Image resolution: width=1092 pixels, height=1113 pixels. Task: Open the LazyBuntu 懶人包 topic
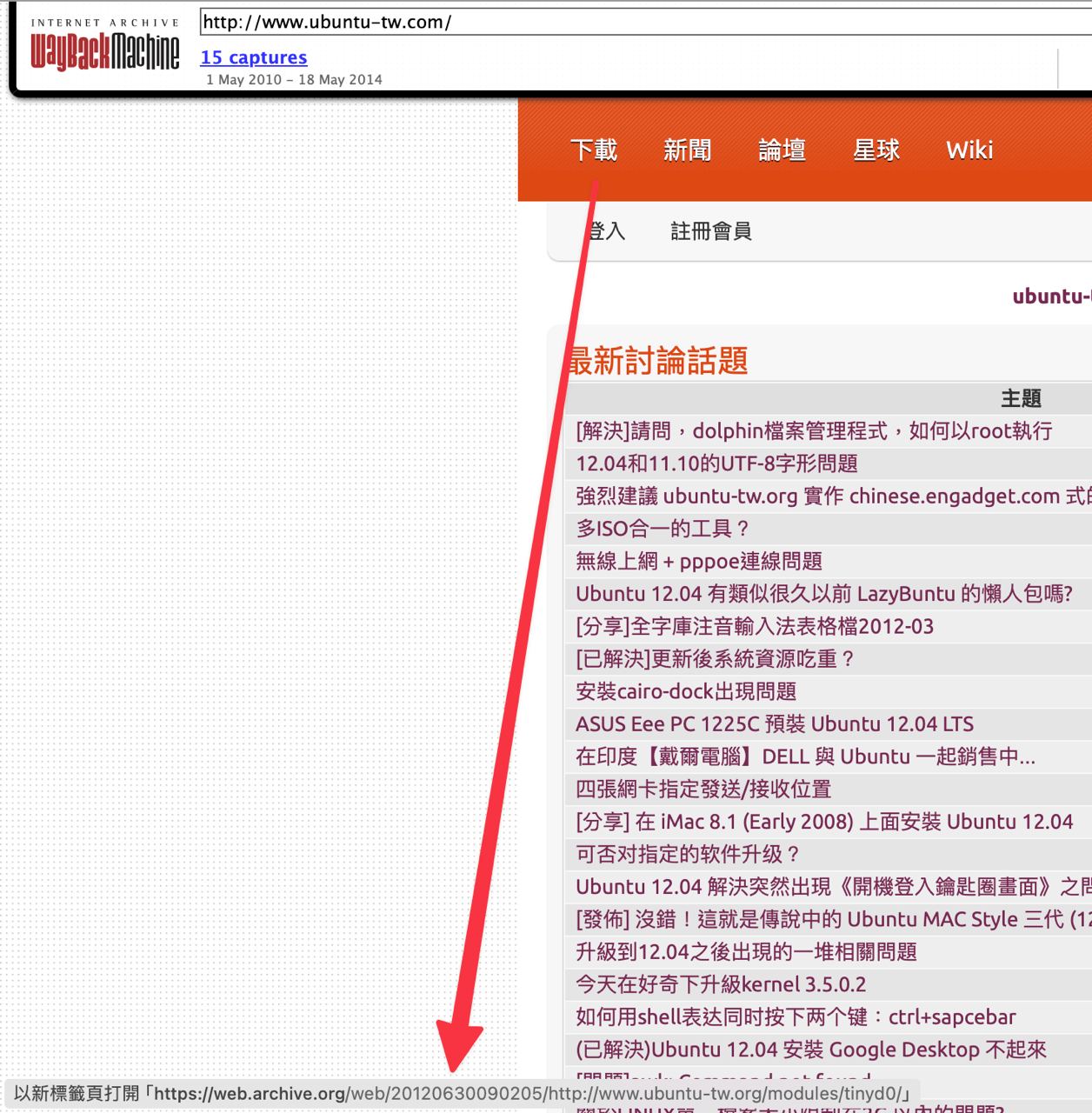tap(823, 594)
